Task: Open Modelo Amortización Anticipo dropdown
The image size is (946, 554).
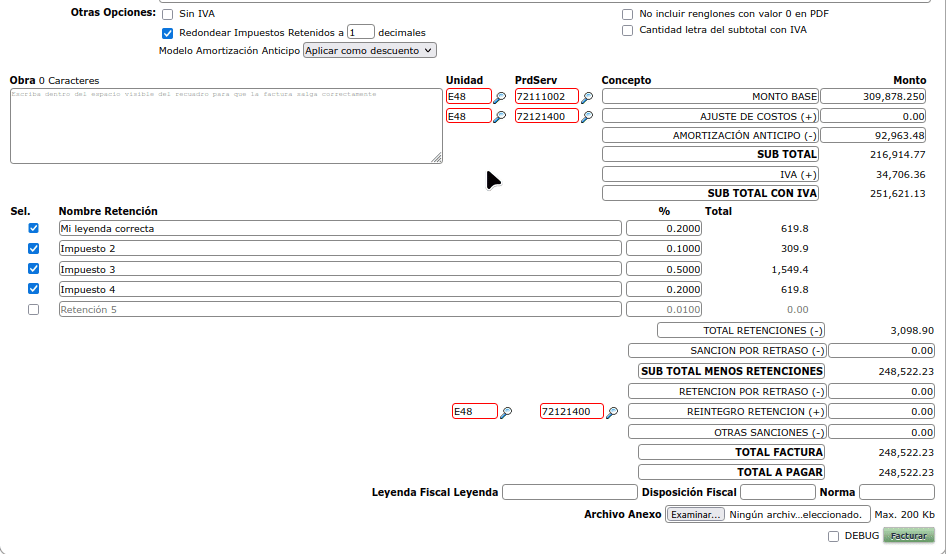Action: 369,51
